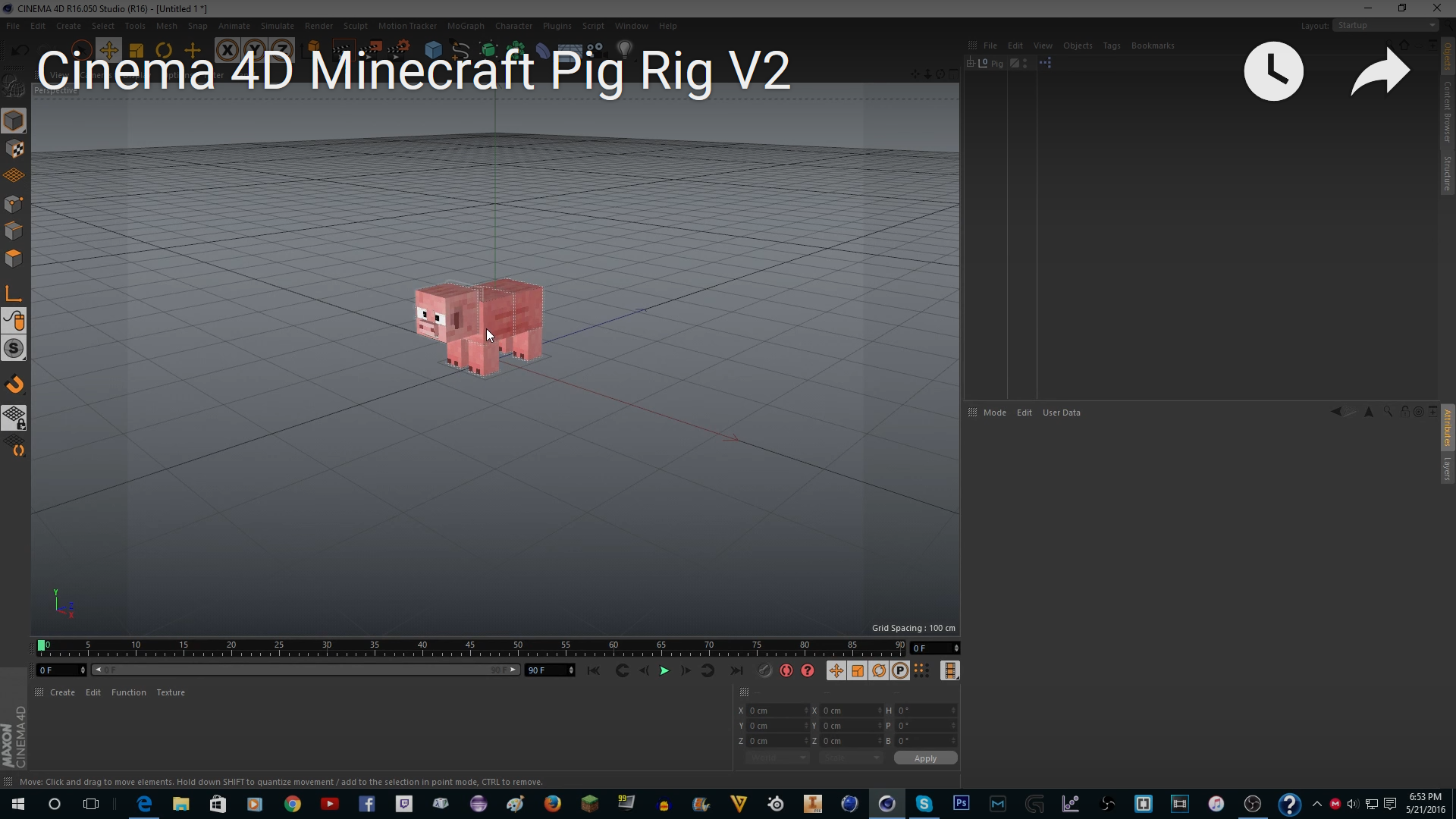Open the World coordinate mode dropdown
Screen dimensions: 1456x819
(x=777, y=758)
